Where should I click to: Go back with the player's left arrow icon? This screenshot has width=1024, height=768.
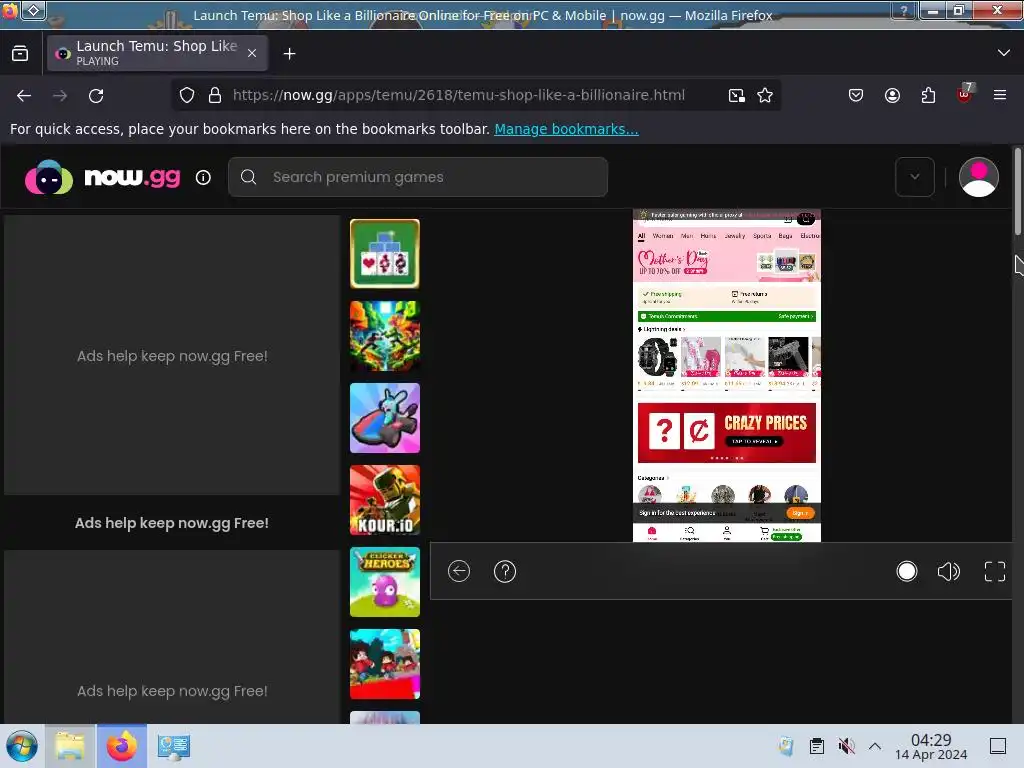point(459,571)
